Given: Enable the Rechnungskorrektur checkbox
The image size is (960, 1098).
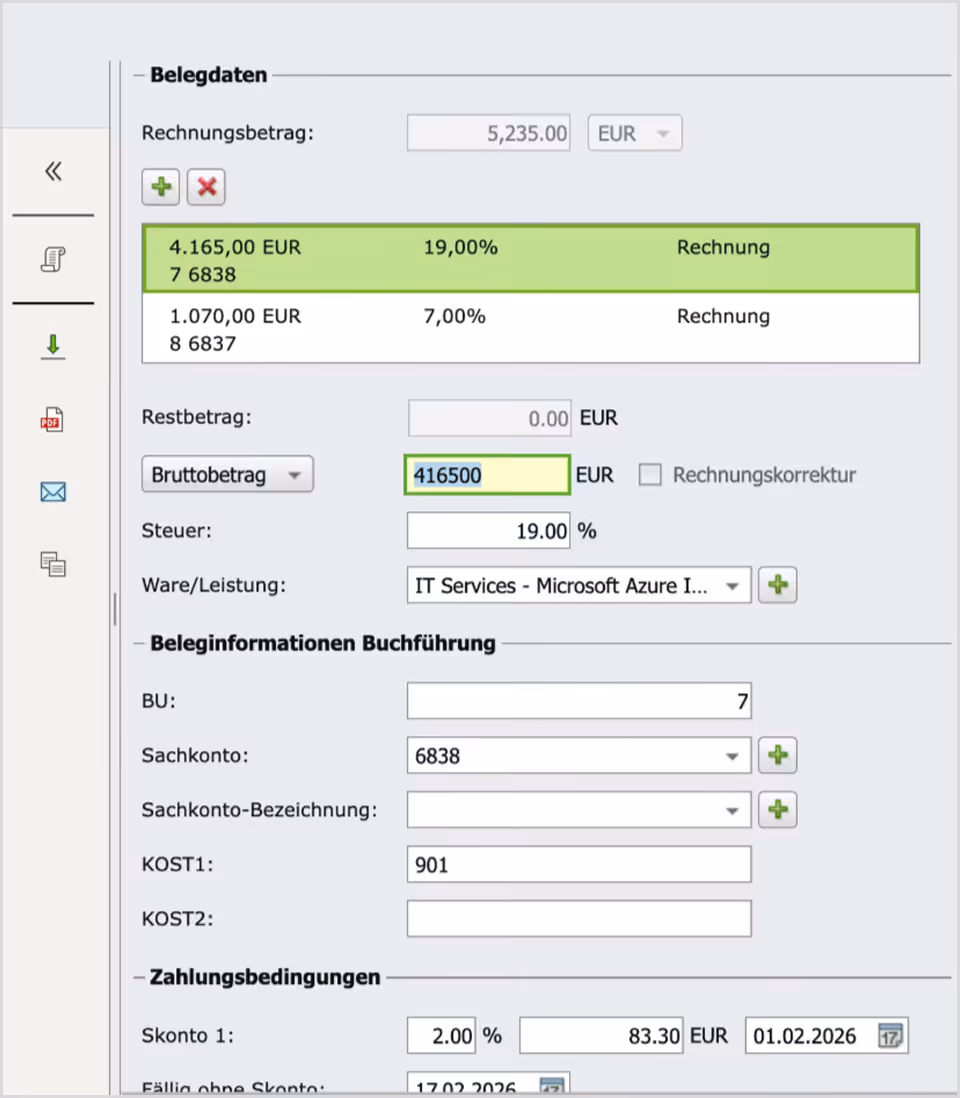Looking at the screenshot, I should coord(650,475).
